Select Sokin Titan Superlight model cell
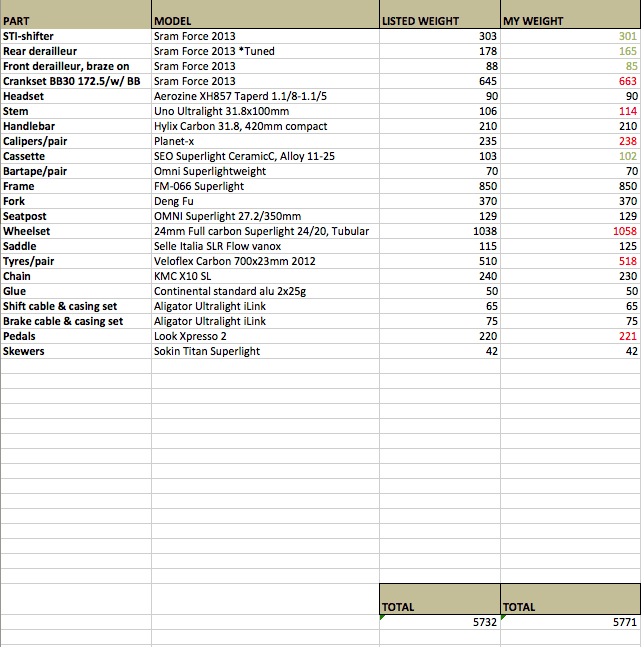The image size is (641, 647). (265, 351)
